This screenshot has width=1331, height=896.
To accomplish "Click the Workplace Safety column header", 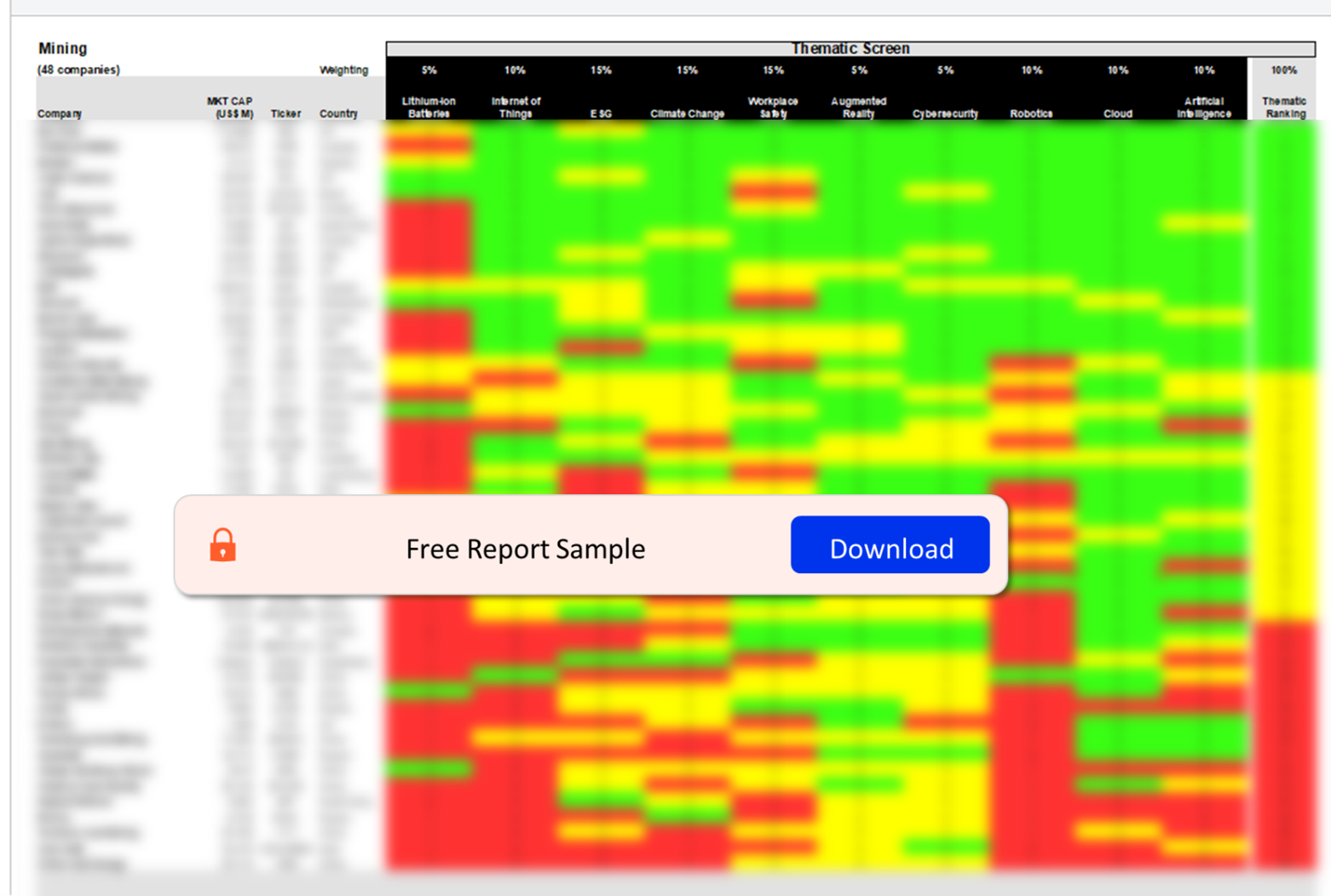I will pyautogui.click(x=773, y=107).
